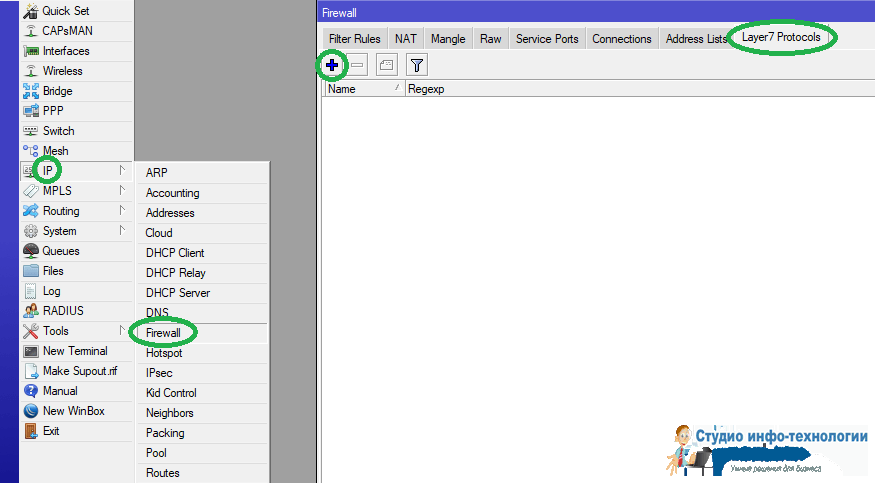
Task: Switch to the NAT tab
Action: coord(406,39)
